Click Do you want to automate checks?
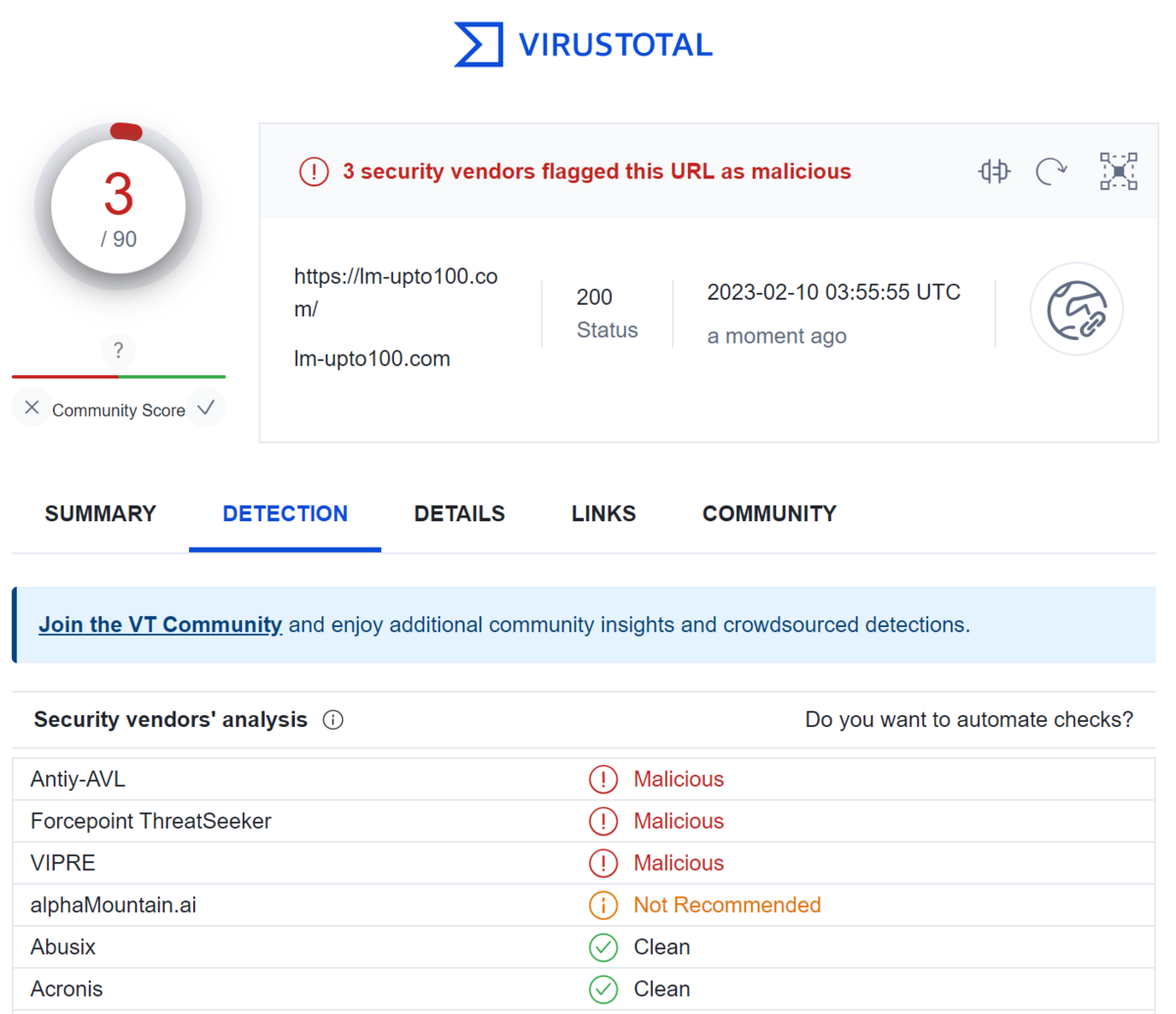1176x1014 pixels. coord(969,720)
